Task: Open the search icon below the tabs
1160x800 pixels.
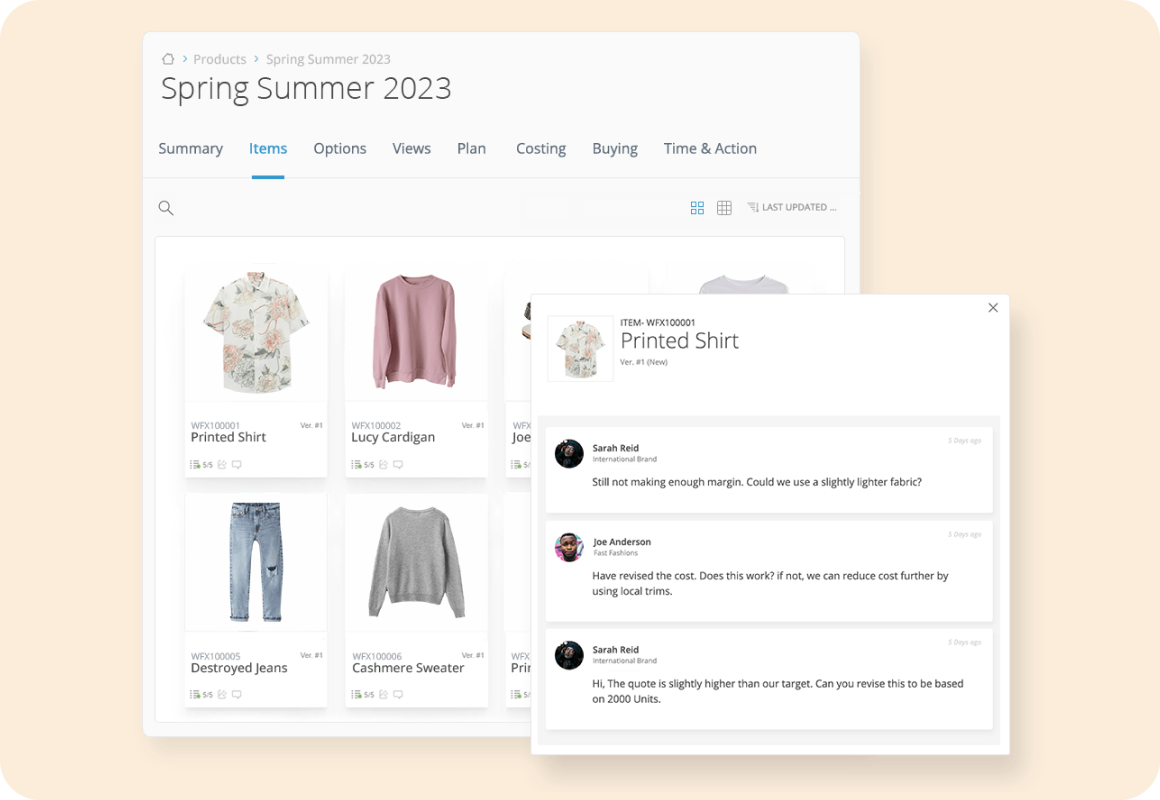Action: 166,208
